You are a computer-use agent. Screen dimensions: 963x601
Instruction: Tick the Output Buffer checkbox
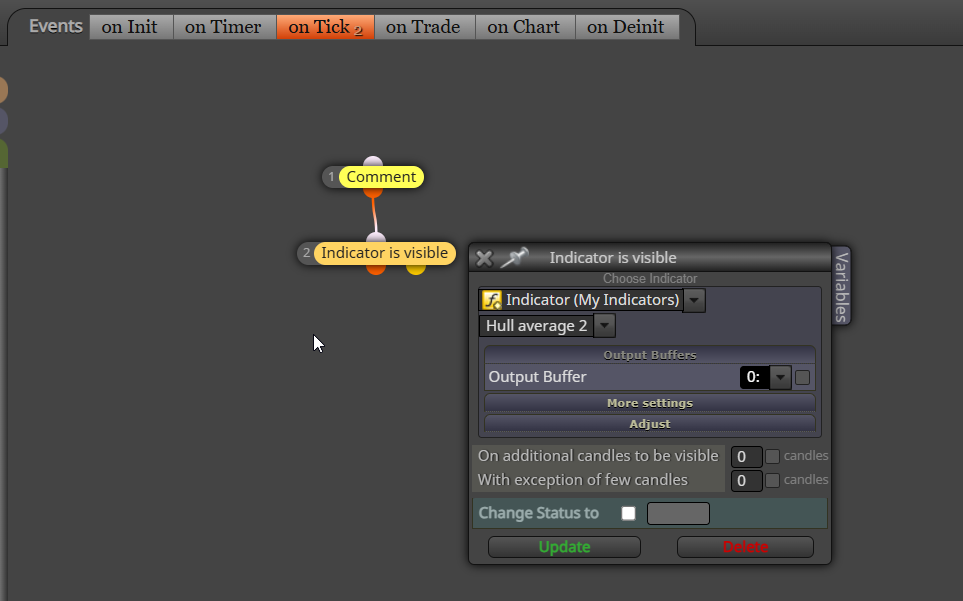click(x=802, y=378)
